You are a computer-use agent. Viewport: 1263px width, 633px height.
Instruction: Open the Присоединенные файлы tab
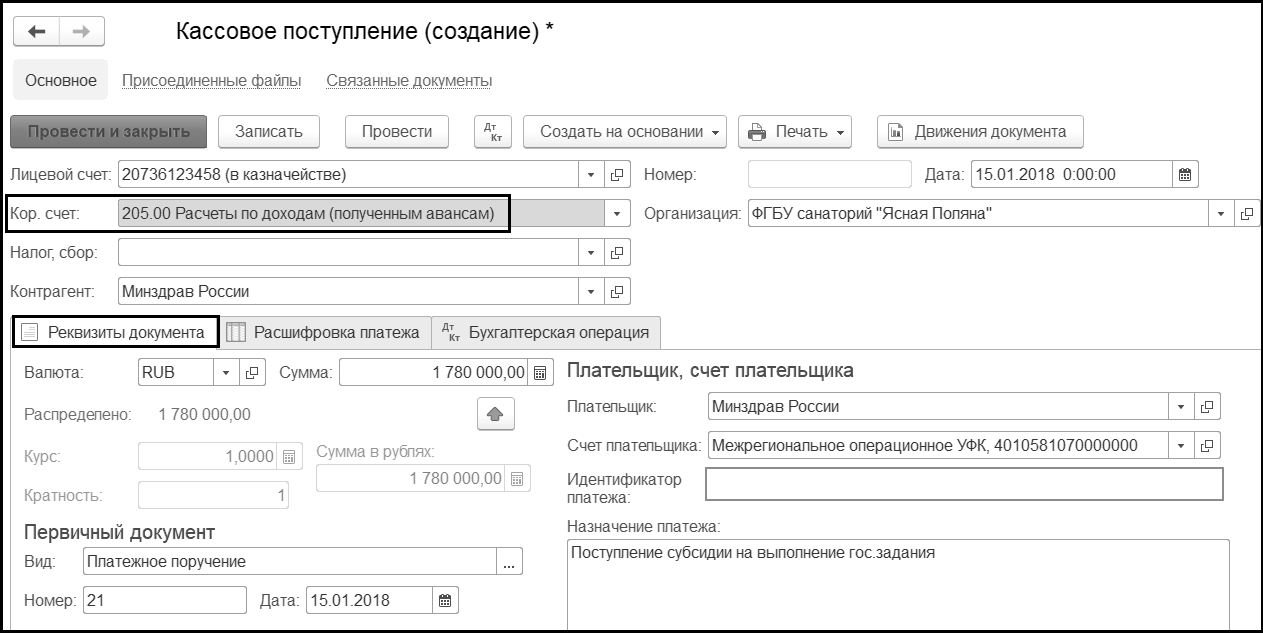[x=211, y=81]
